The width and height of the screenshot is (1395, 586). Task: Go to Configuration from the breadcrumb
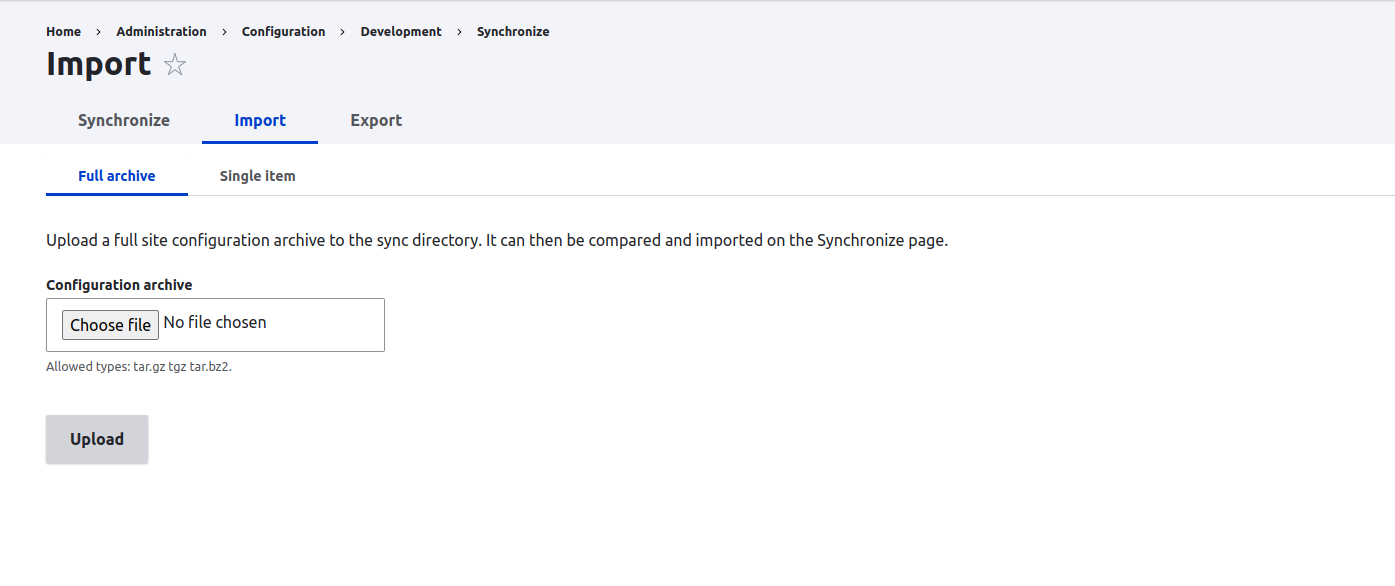click(x=283, y=31)
